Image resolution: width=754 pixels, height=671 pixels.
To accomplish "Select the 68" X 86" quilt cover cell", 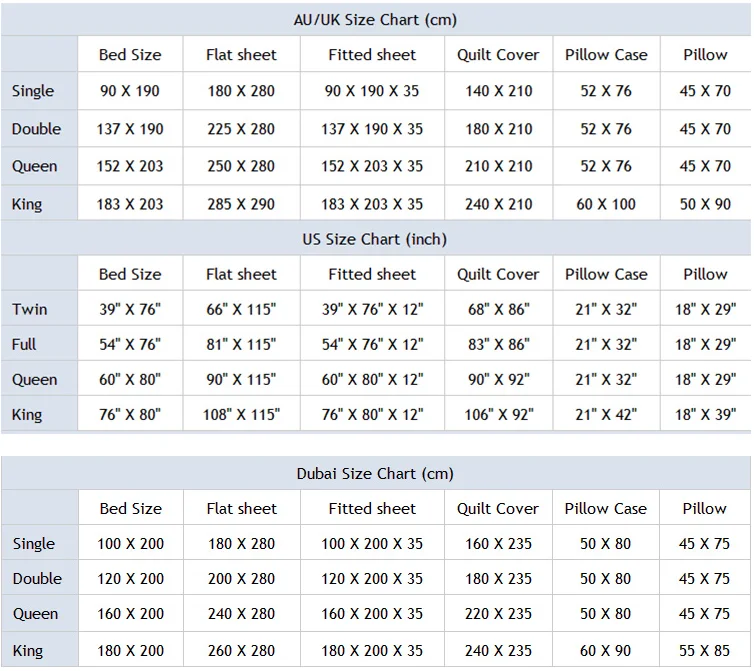I will click(x=498, y=309).
